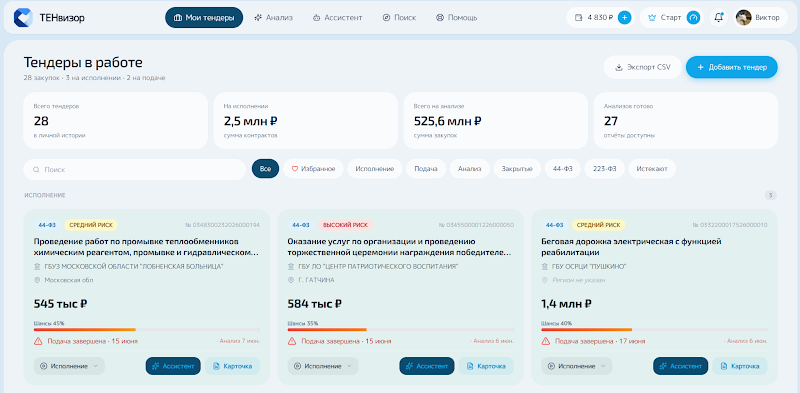Open the Мои тендеры tab

point(204,17)
